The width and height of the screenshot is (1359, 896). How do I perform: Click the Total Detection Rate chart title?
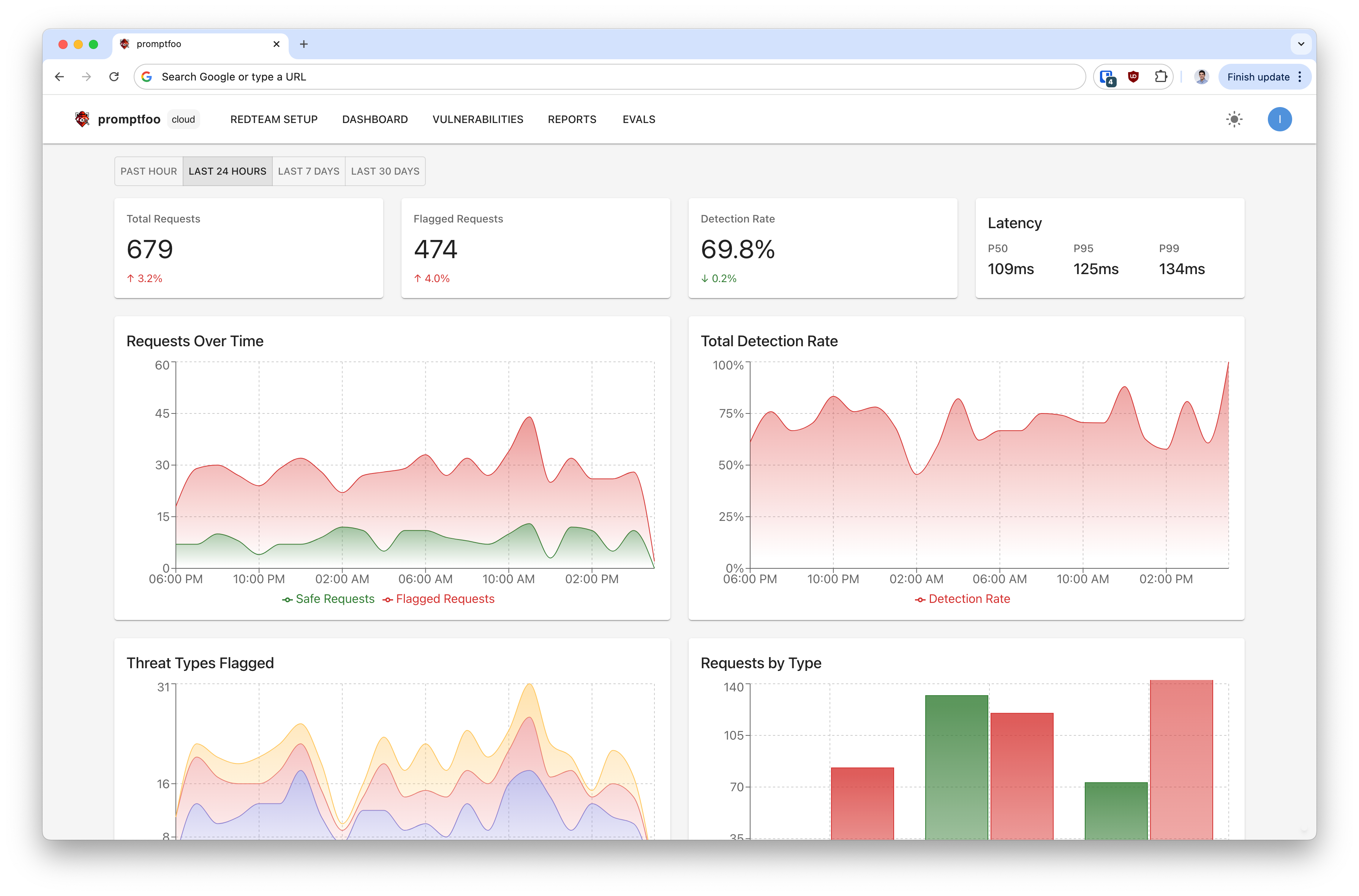[769, 341]
